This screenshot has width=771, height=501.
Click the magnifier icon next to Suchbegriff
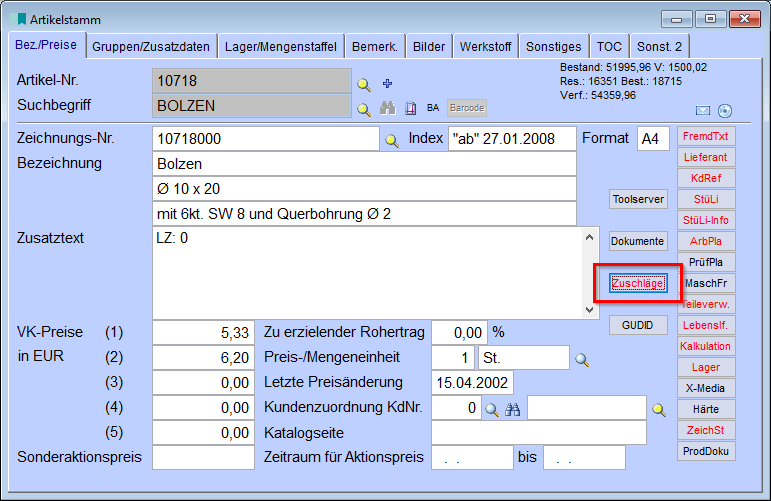click(364, 109)
